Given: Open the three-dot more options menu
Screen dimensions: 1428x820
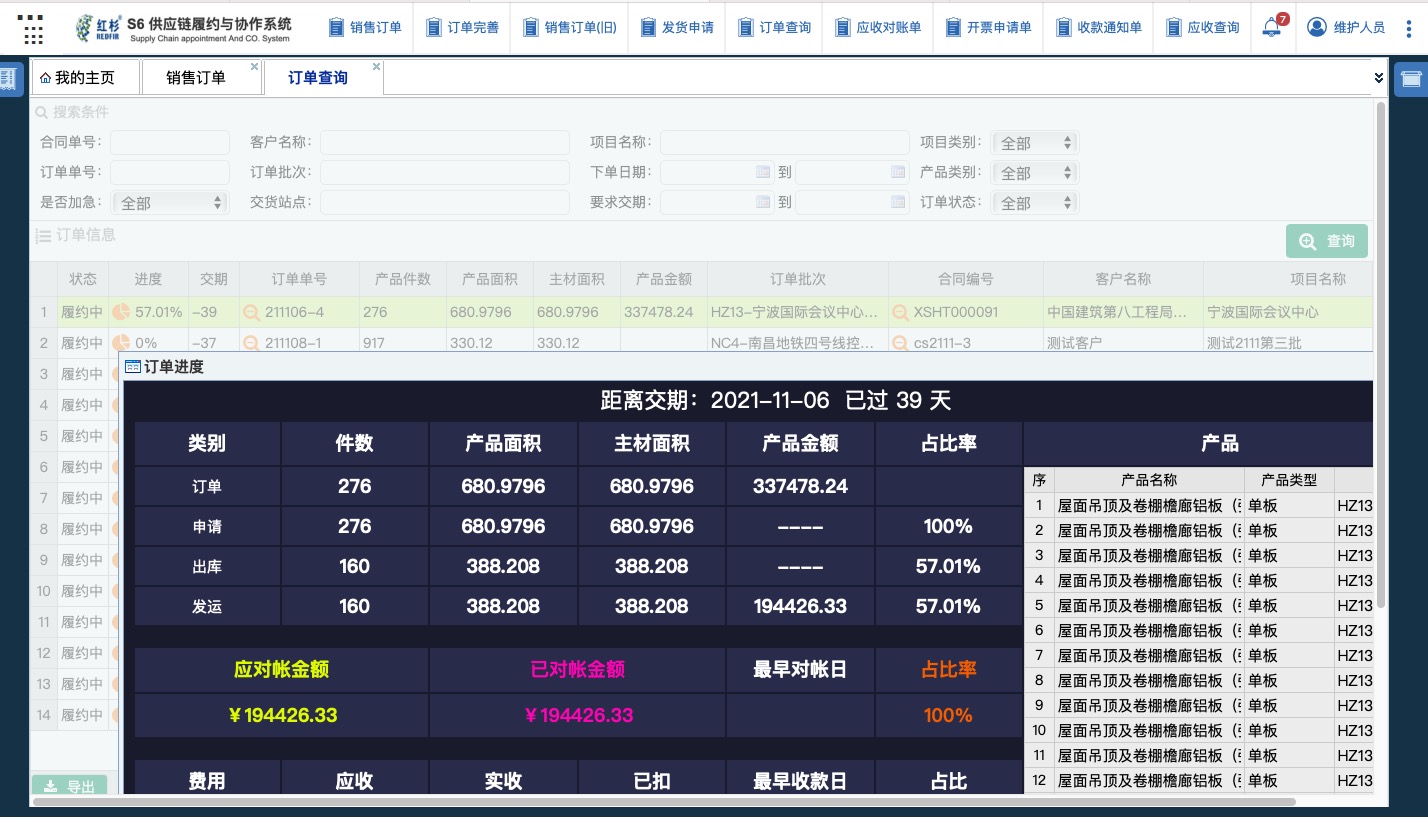Looking at the screenshot, I should coord(1410,27).
